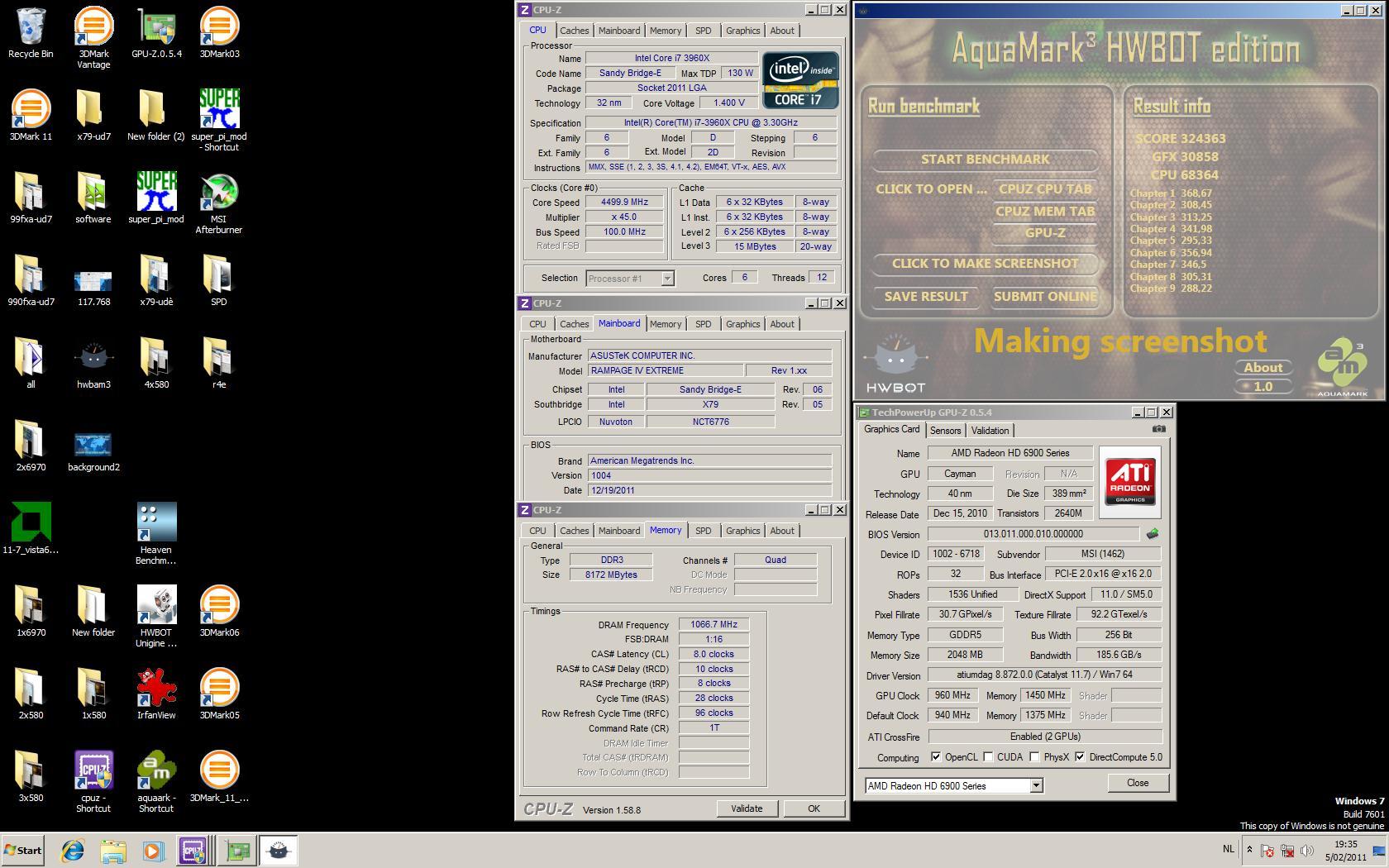Open MSI Afterburner desktop icon
Screen dimensions: 1389x868
click(x=219, y=203)
